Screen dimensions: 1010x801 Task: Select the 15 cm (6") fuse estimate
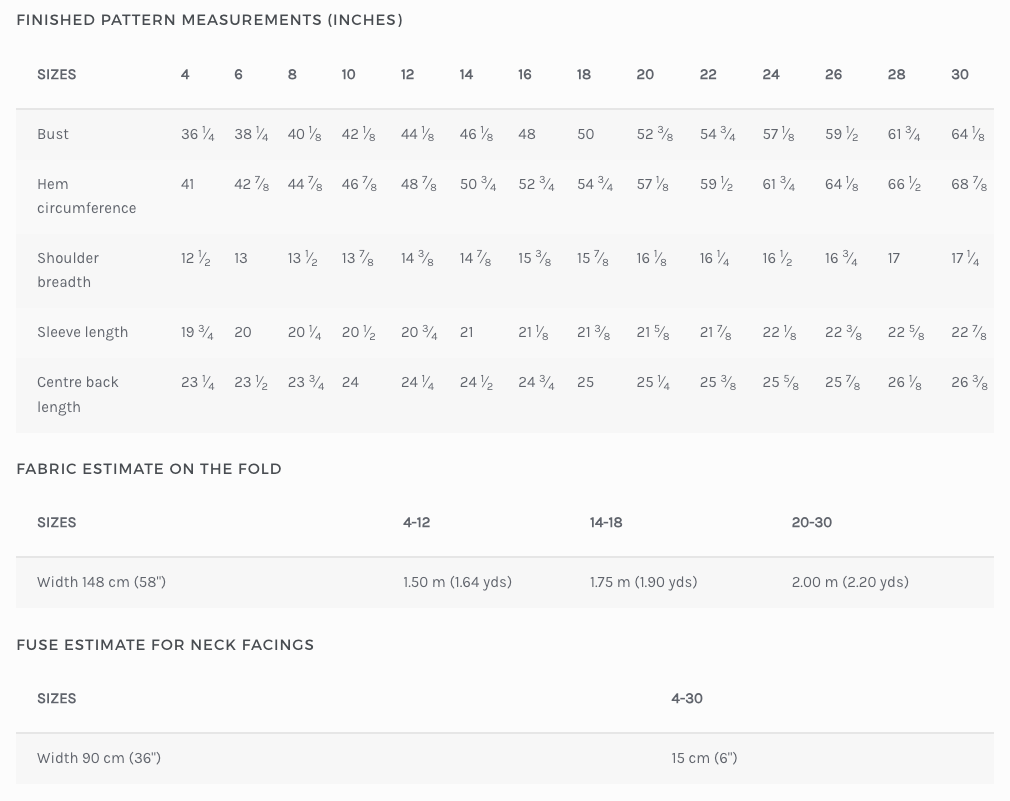point(704,758)
